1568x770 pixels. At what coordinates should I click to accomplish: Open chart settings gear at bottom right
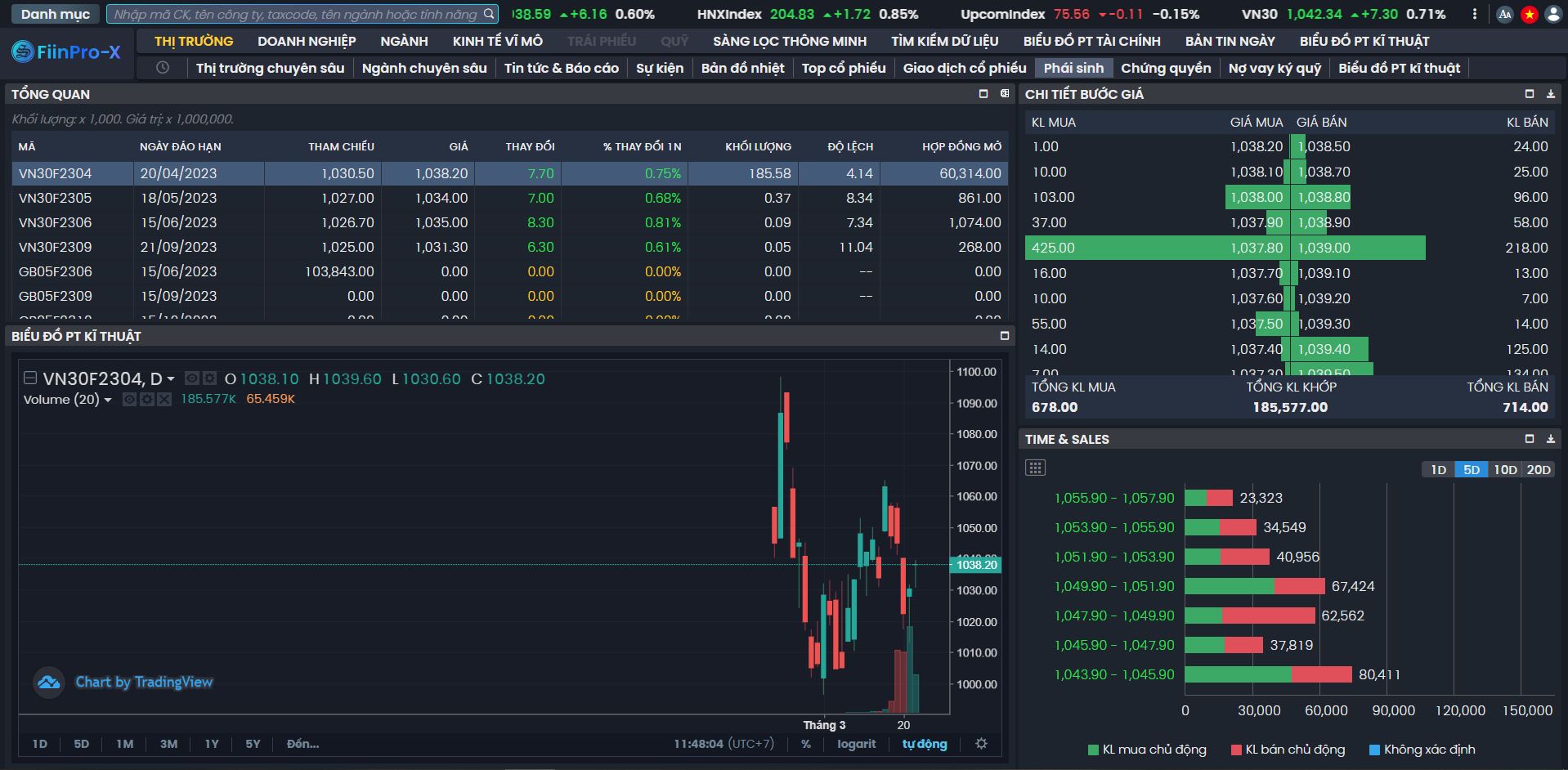(981, 744)
